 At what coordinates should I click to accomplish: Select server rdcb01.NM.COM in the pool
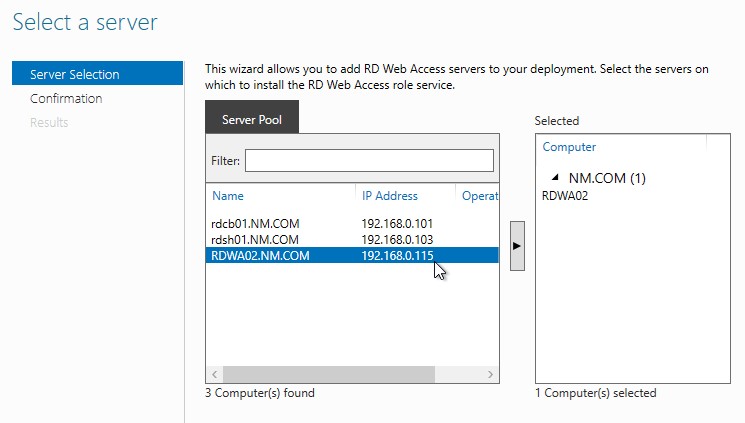[x=255, y=223]
